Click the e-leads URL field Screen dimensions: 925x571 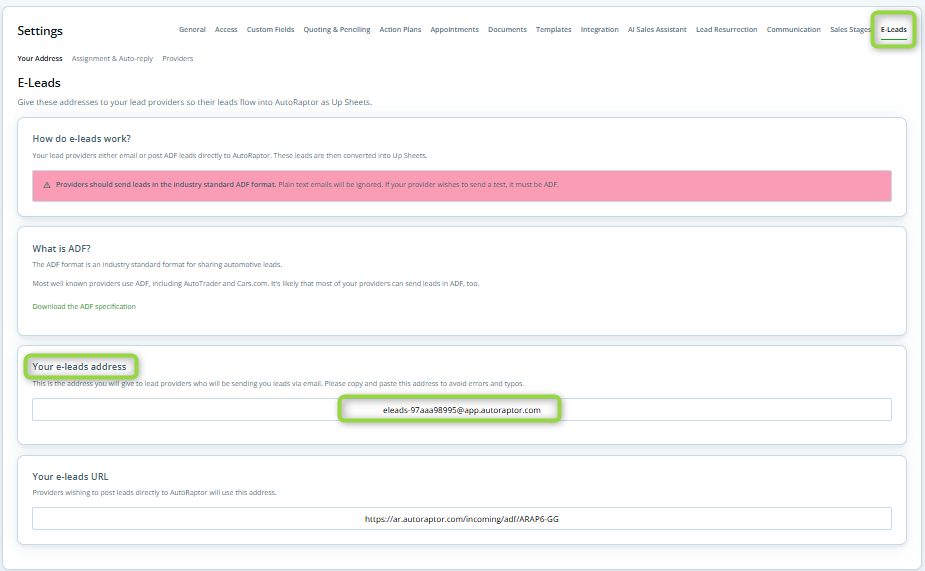coord(461,519)
